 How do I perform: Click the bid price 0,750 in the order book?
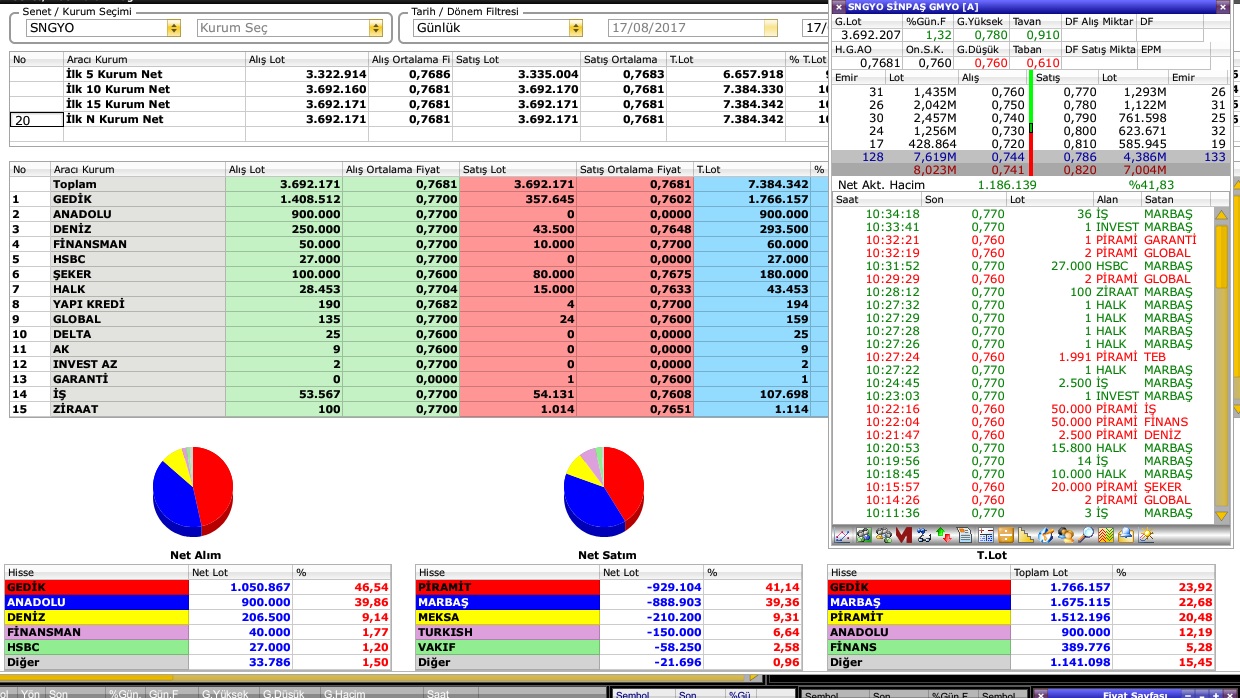click(1008, 105)
